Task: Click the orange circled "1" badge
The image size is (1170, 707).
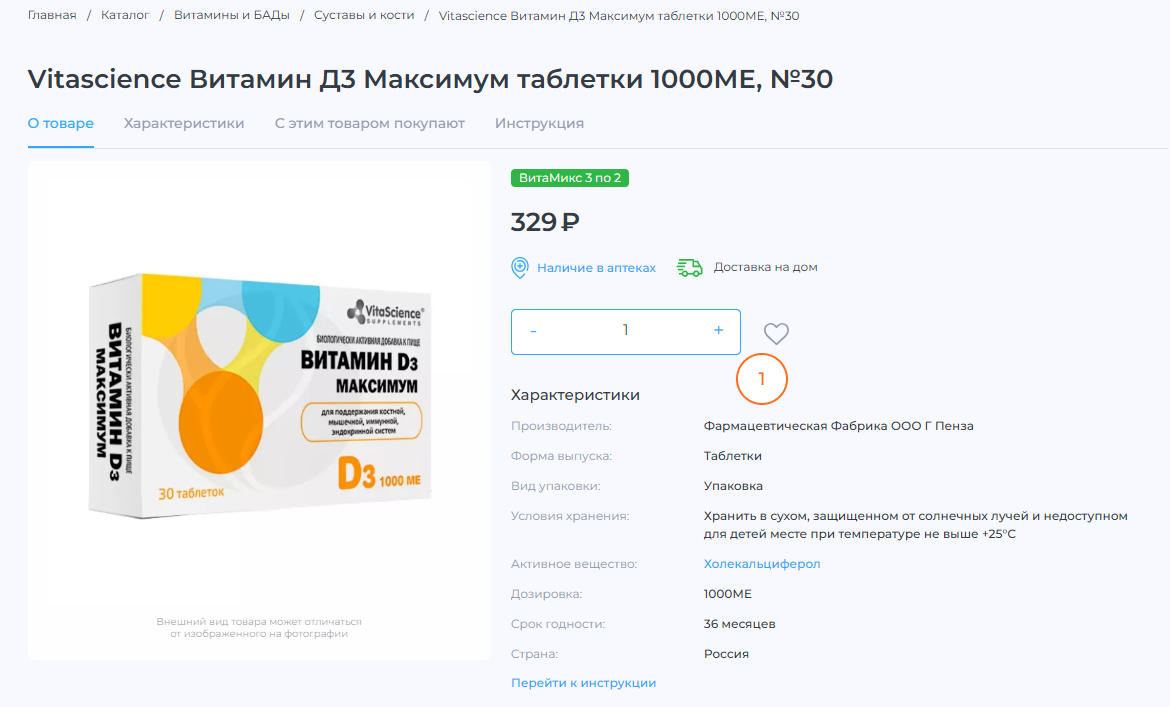Action: tap(761, 379)
